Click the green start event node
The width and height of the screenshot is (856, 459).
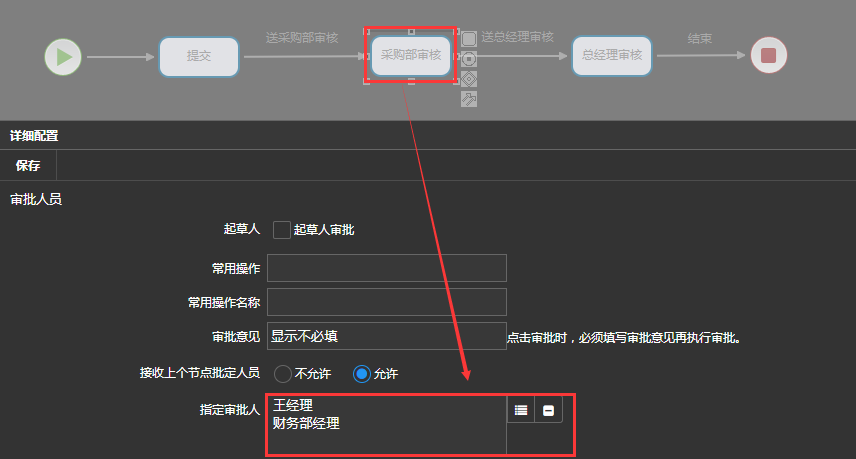coord(63,56)
